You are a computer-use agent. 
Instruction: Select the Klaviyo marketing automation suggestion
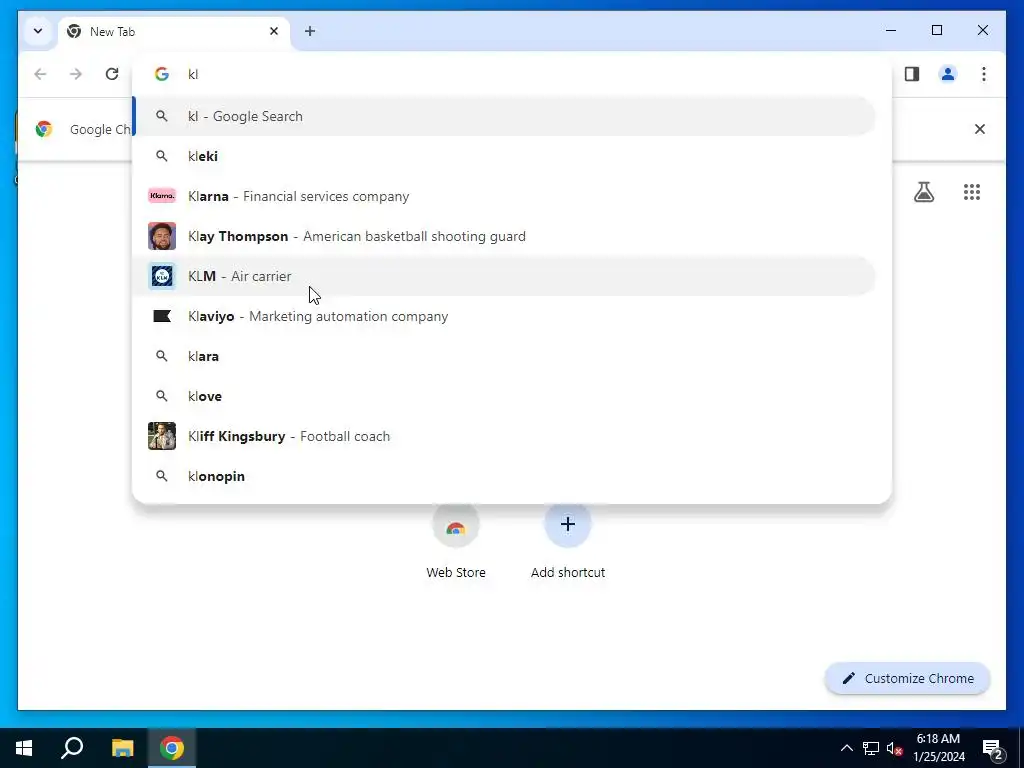tap(504, 316)
